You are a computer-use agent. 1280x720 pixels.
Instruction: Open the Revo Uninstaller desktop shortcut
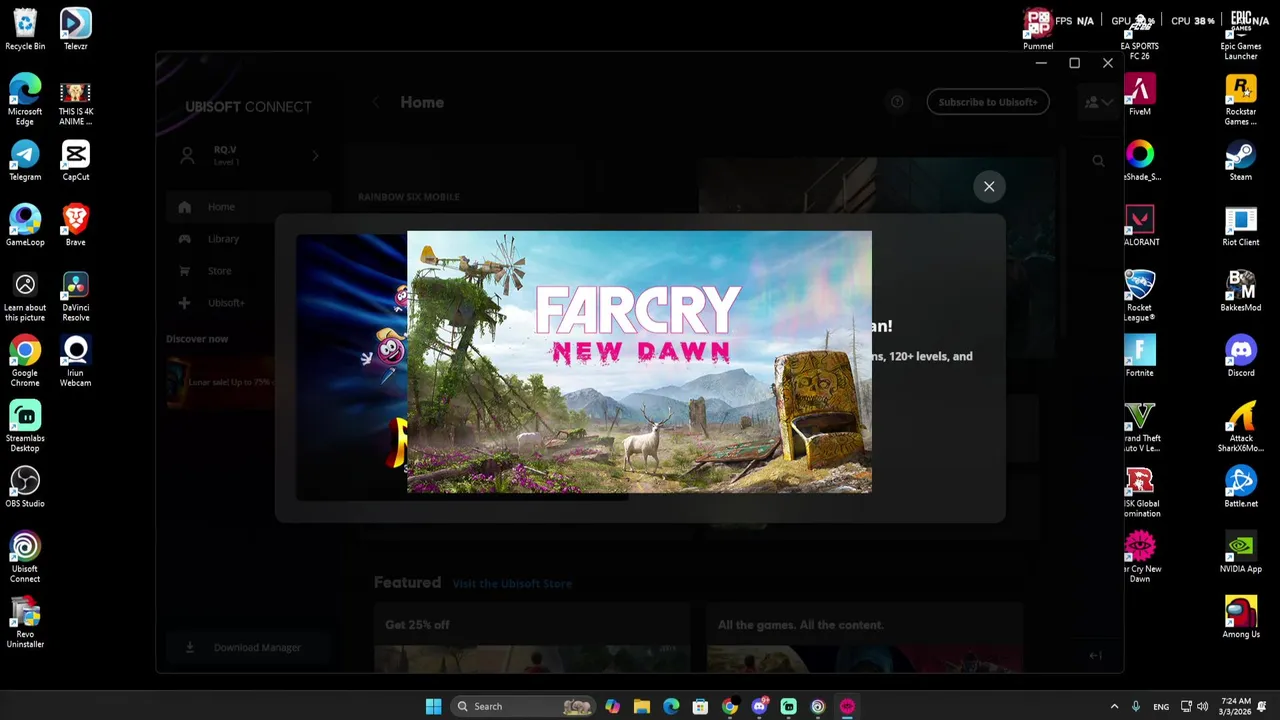point(25,622)
